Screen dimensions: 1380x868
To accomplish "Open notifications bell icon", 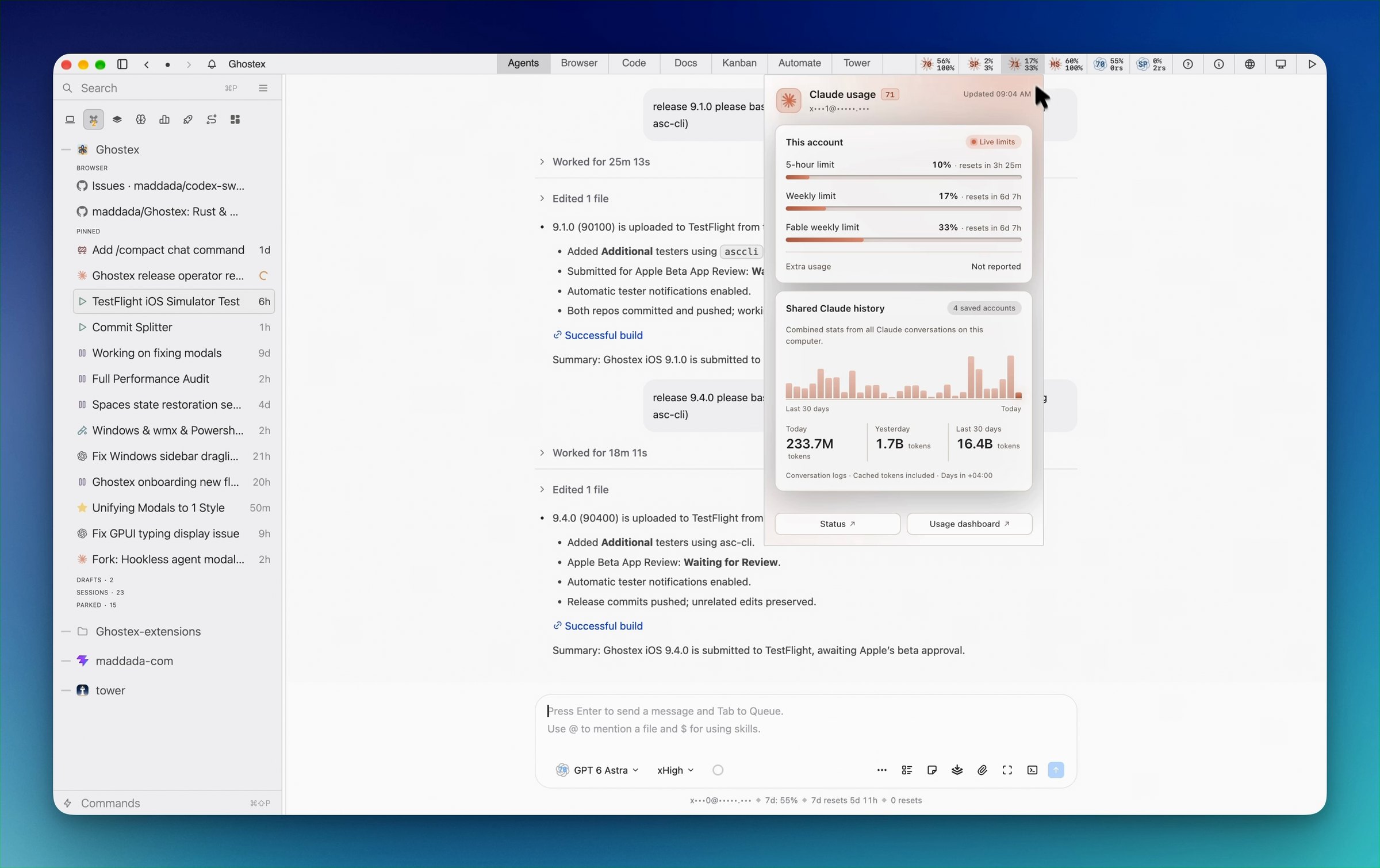I will [212, 64].
